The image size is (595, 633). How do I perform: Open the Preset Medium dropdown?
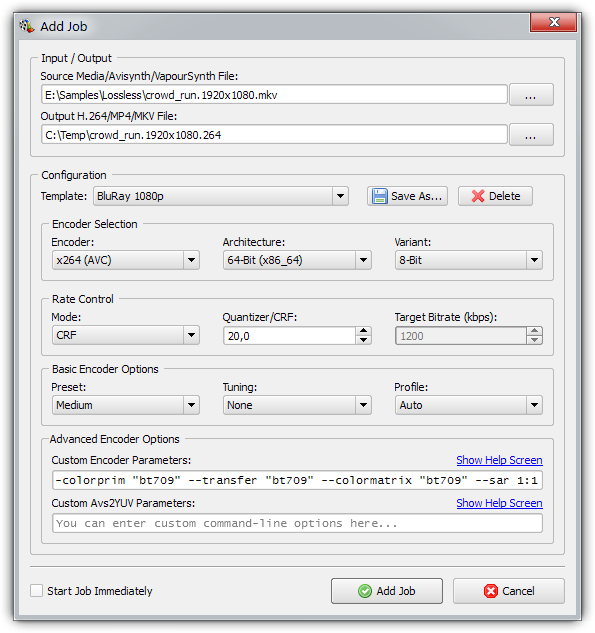(x=126, y=405)
